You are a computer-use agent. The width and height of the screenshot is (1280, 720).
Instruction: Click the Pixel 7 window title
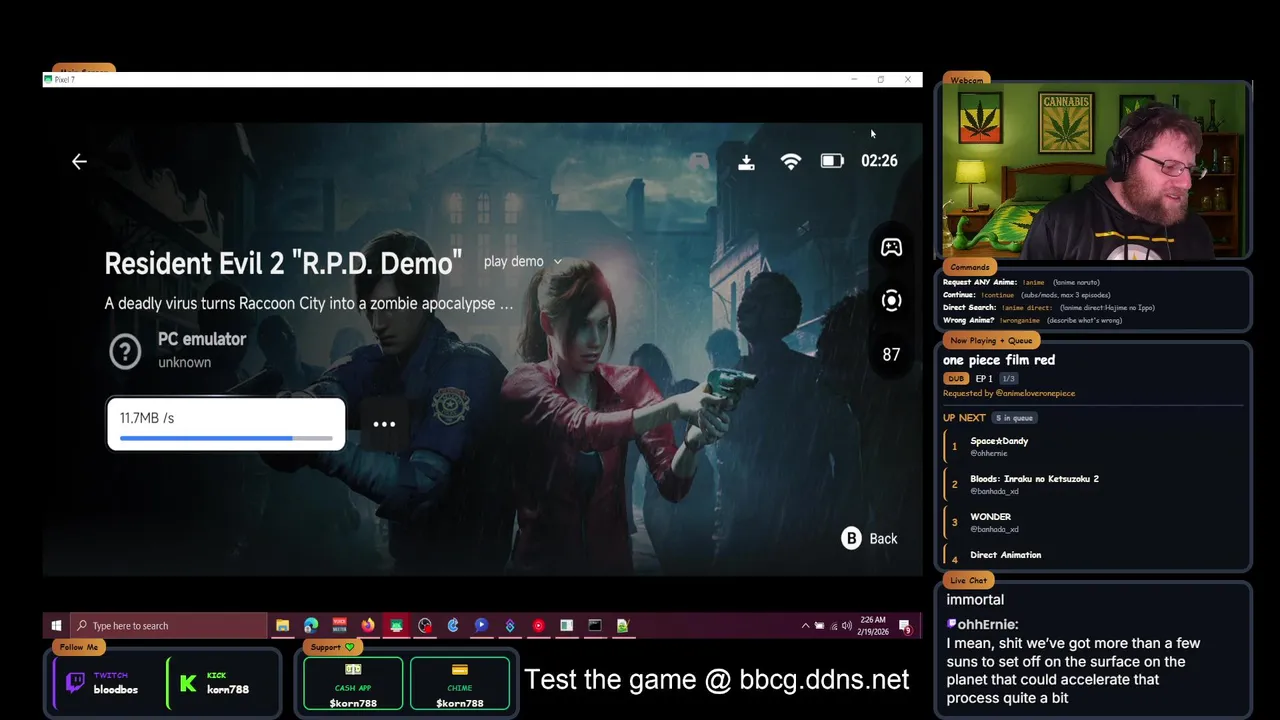click(x=65, y=79)
